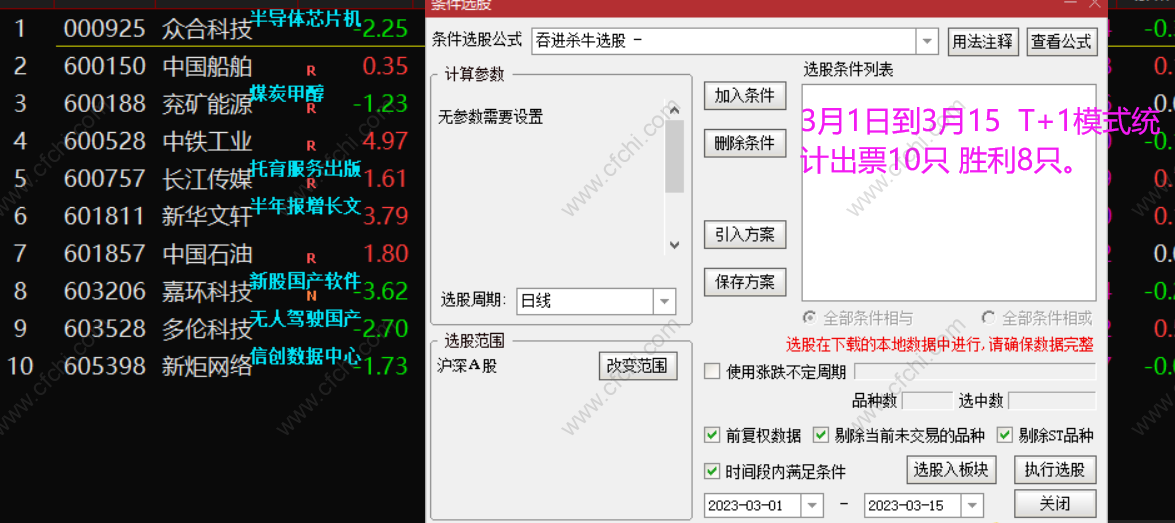Toggle the 前复权数据 checkbox
Image resolution: width=1175 pixels, height=523 pixels.
pyautogui.click(x=712, y=435)
